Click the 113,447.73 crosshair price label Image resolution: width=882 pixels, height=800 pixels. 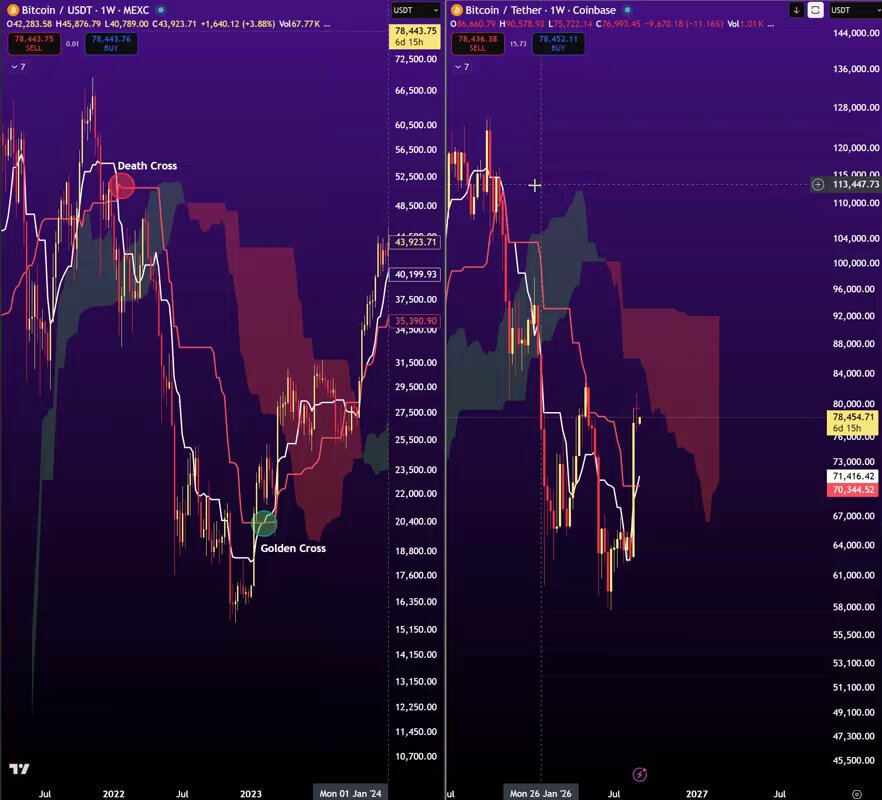855,184
